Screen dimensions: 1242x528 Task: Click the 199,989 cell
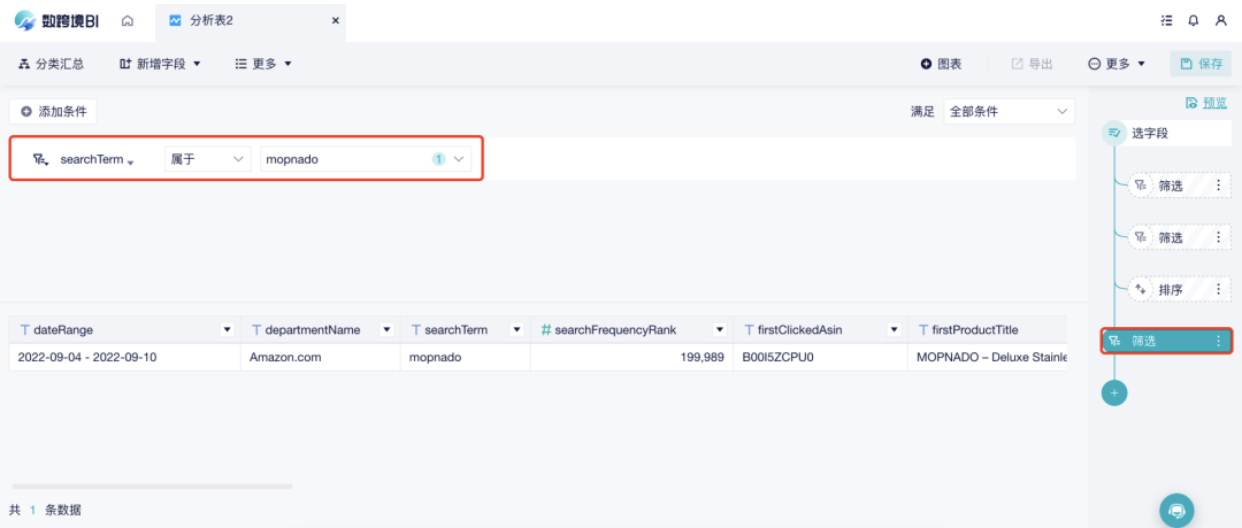point(631,357)
